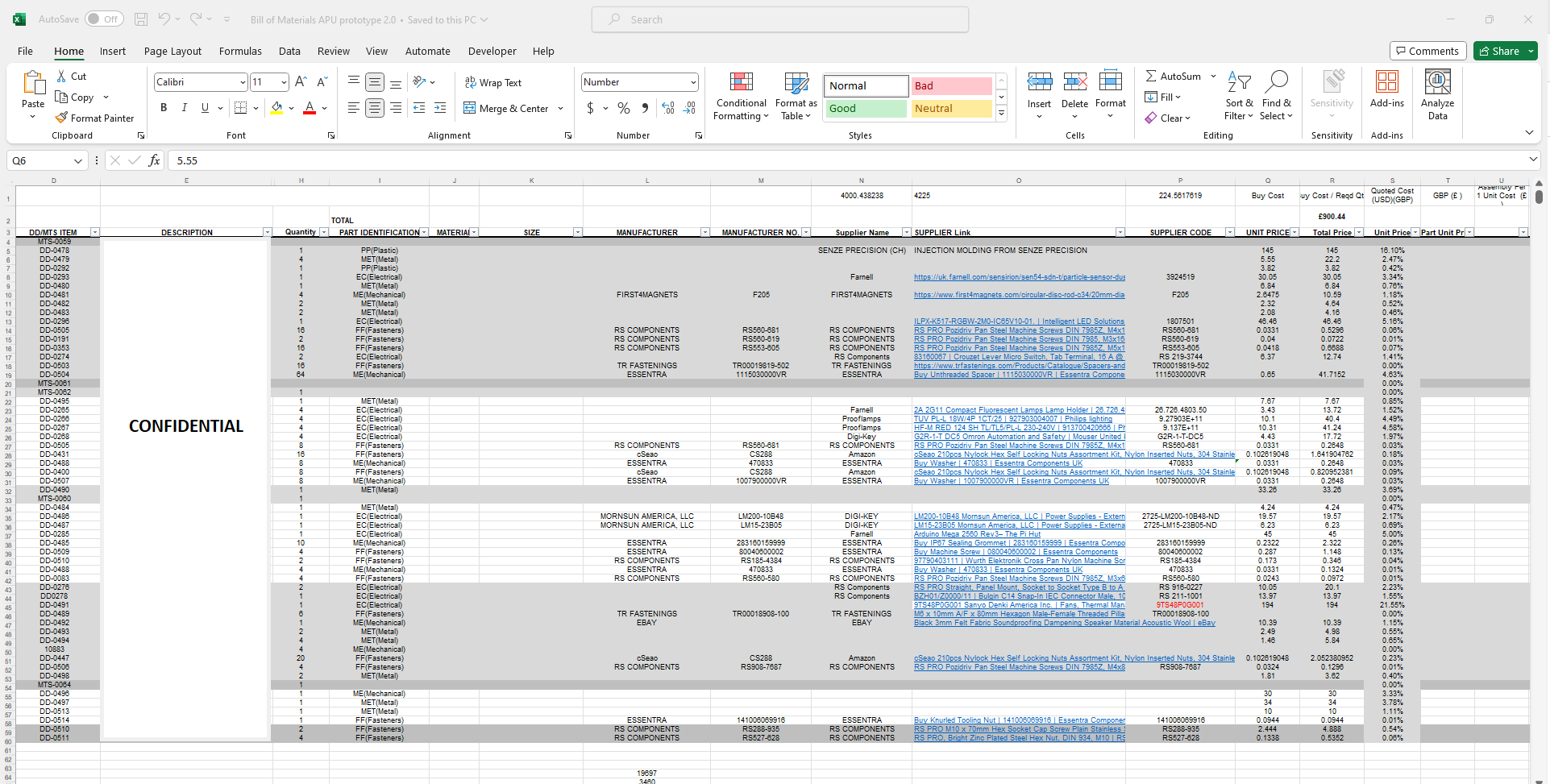Apply the Bad cell style swatch
1550x784 pixels.
951,85
